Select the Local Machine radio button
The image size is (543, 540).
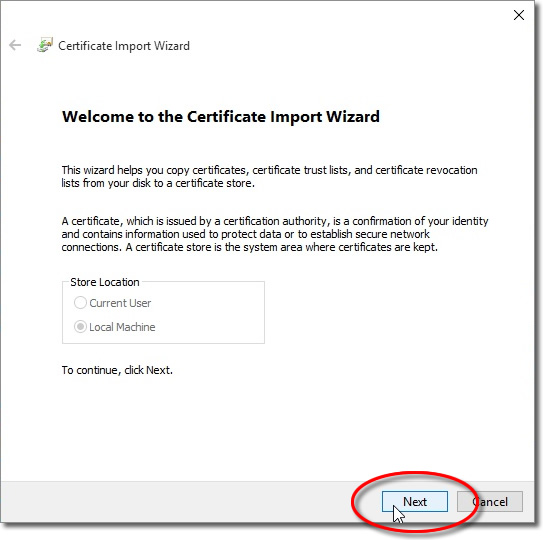pyautogui.click(x=80, y=327)
